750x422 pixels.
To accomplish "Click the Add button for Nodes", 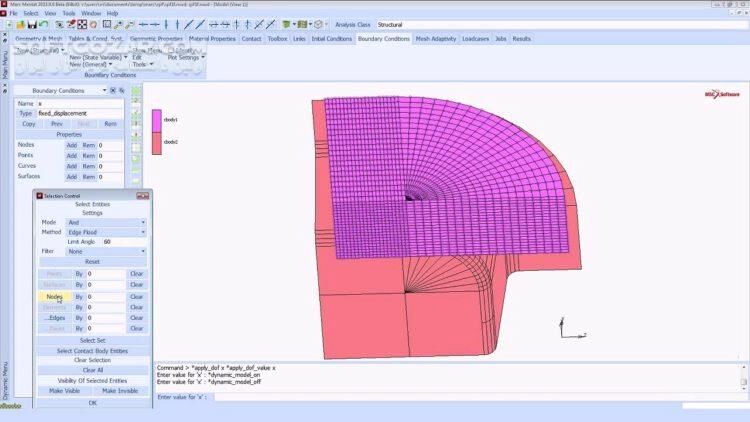I will (x=71, y=145).
